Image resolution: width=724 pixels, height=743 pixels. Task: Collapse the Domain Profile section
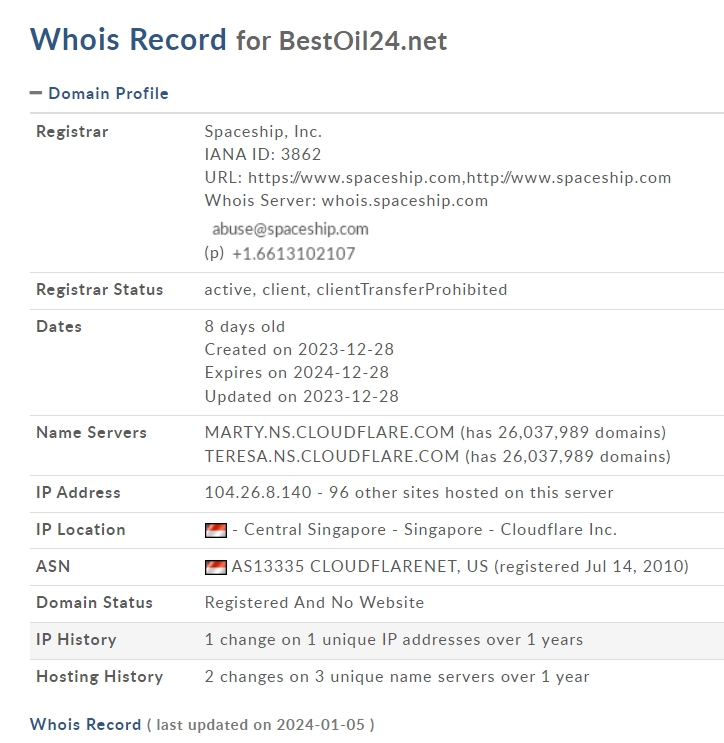[36, 93]
